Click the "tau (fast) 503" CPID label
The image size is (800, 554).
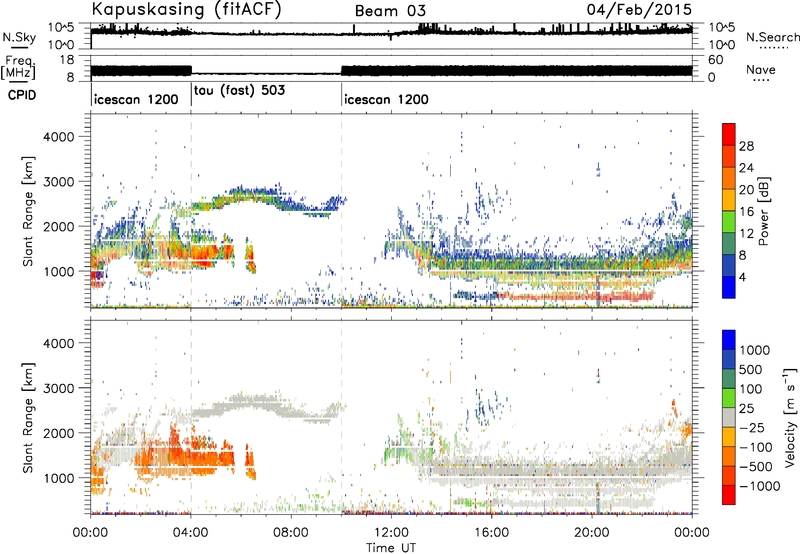[x=239, y=90]
